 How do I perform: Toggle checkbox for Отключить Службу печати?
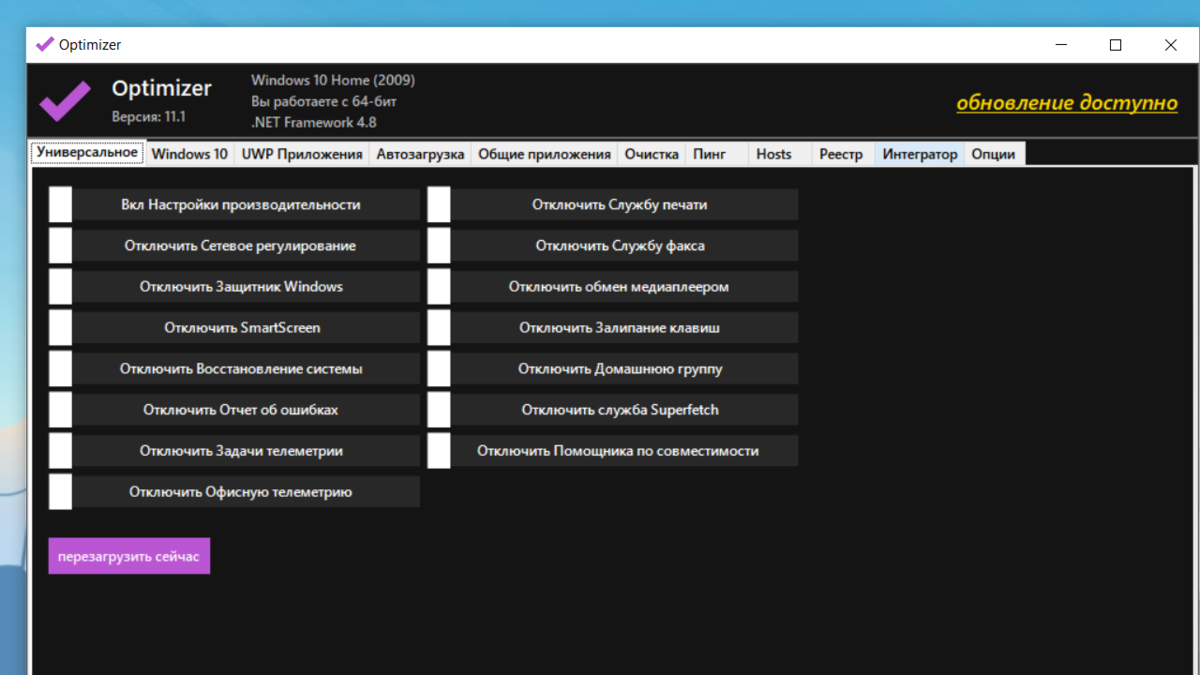[x=439, y=205]
